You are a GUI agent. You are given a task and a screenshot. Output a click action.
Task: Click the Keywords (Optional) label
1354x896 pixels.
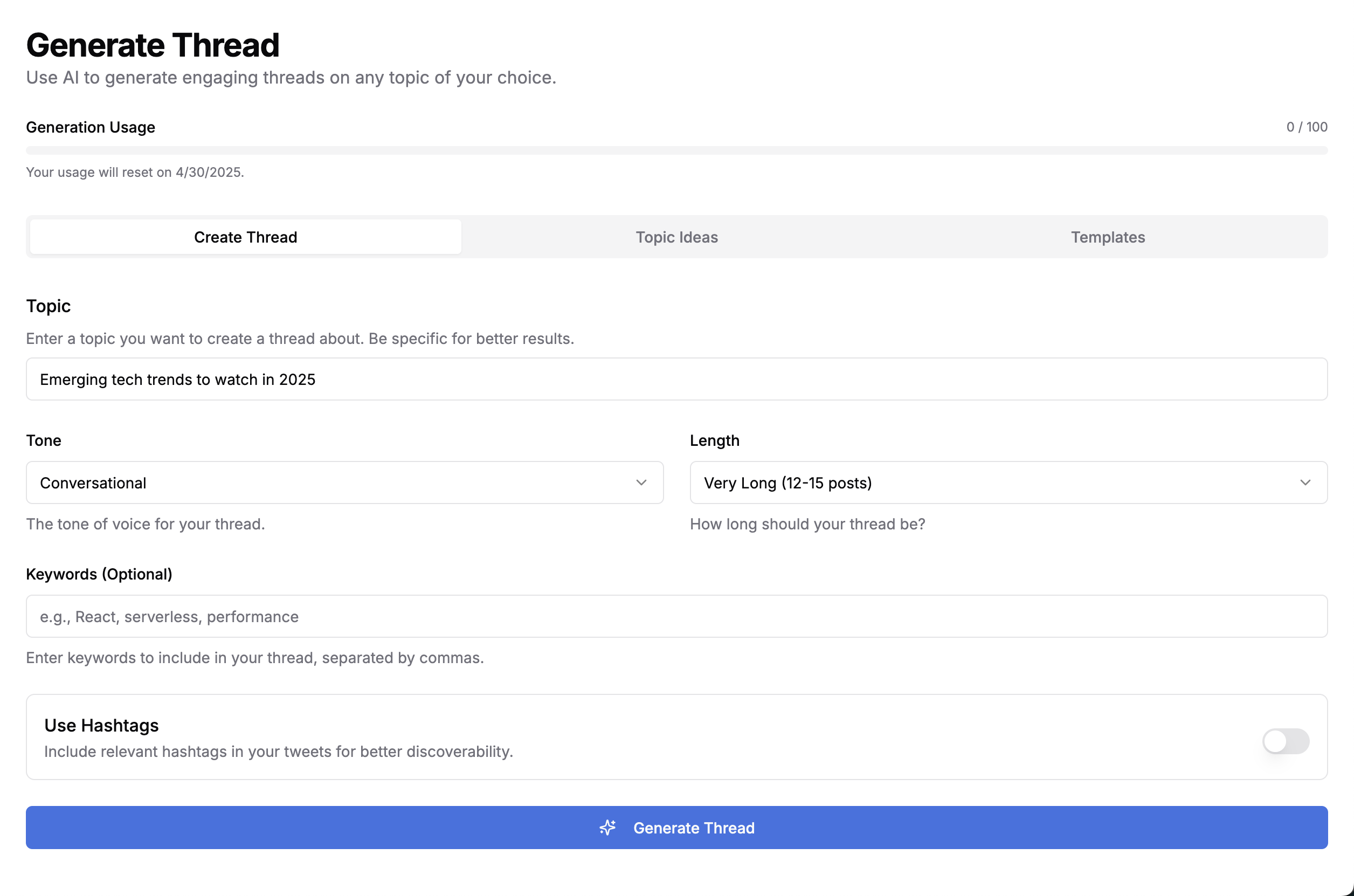[x=99, y=574]
